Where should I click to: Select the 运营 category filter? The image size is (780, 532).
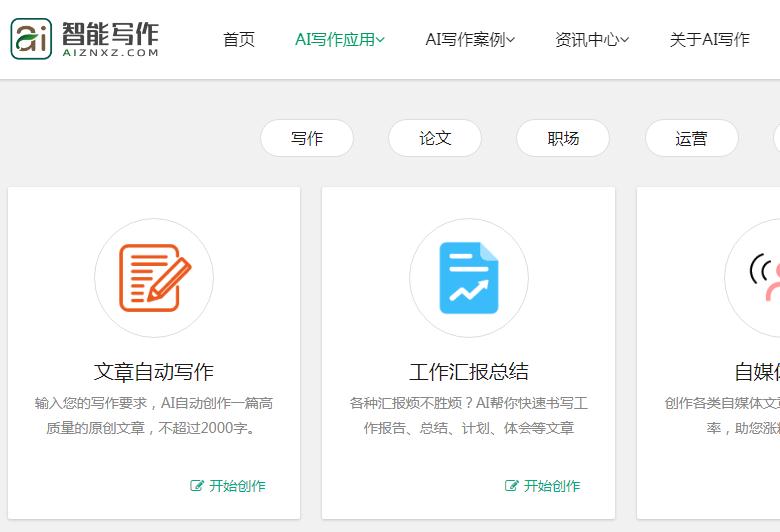[x=691, y=138]
